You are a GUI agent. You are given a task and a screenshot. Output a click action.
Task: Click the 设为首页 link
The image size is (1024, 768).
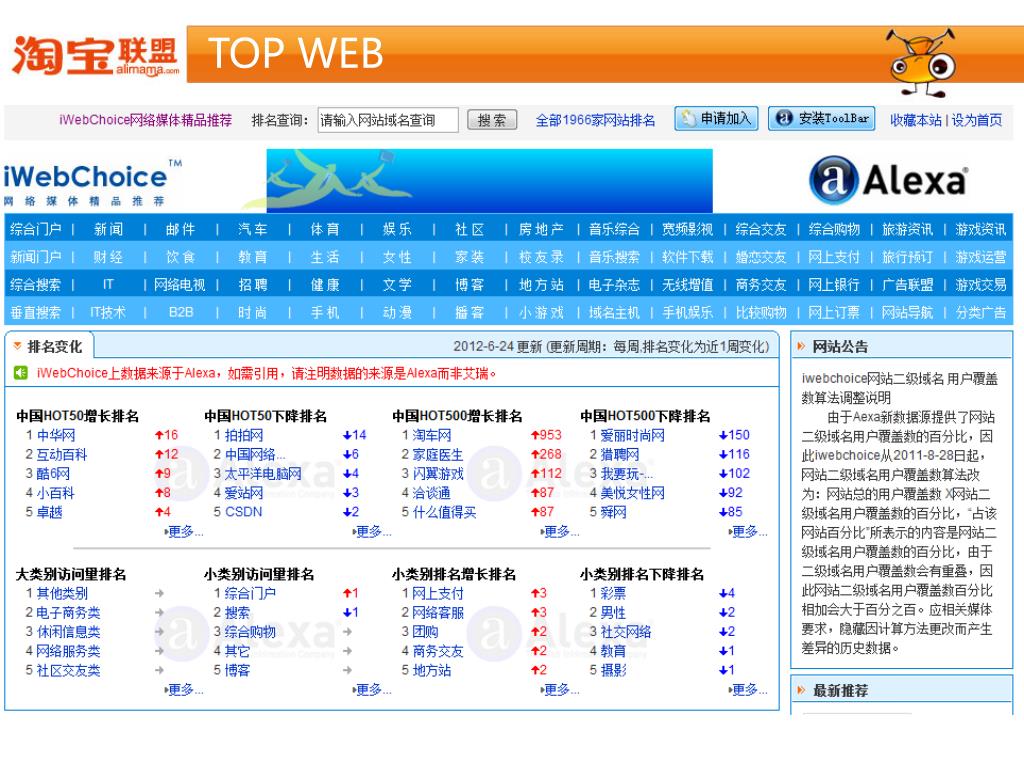[976, 120]
